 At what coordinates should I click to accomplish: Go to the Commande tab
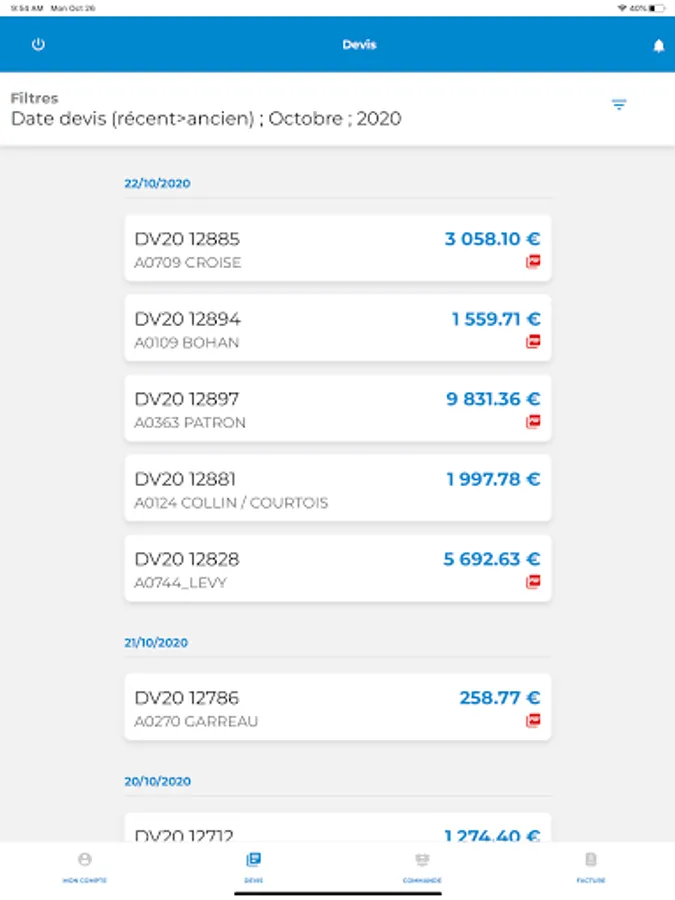click(x=422, y=866)
